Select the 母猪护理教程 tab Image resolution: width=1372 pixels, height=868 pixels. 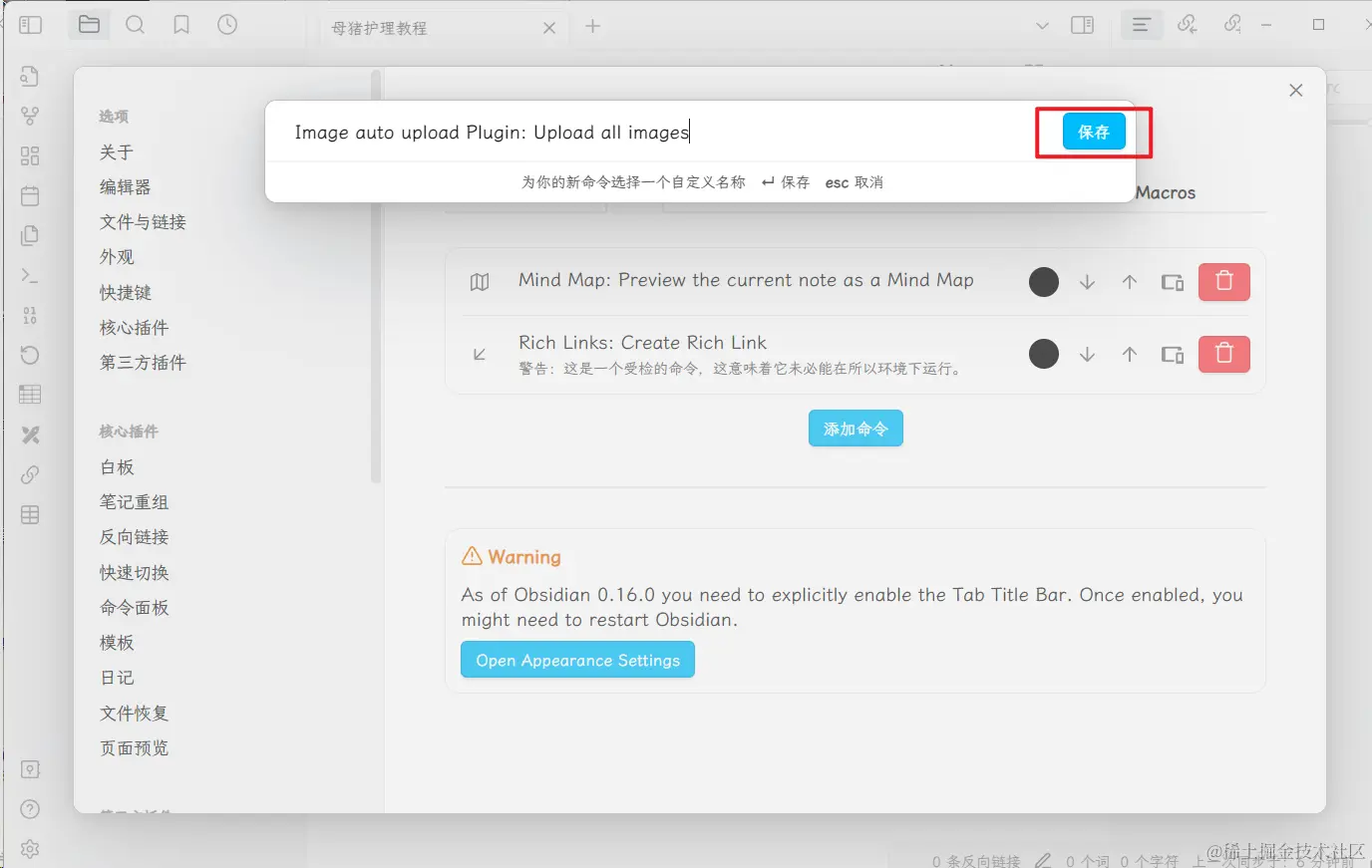click(x=444, y=28)
